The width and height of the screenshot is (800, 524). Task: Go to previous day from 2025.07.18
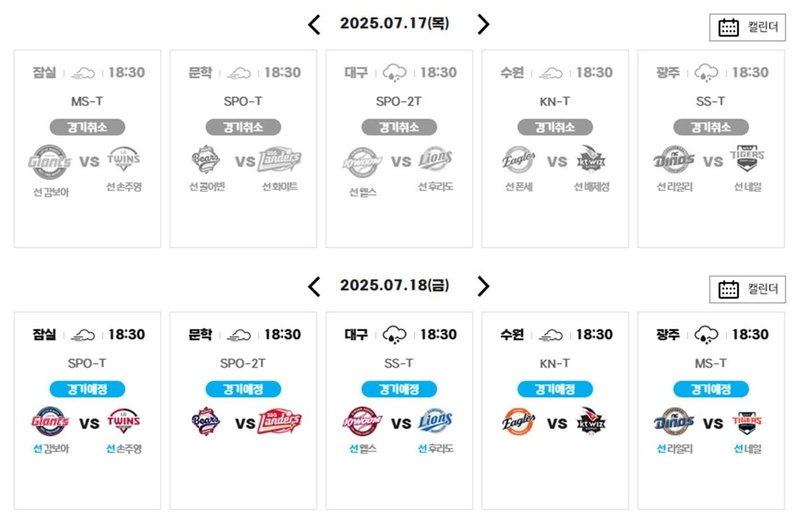coord(314,287)
